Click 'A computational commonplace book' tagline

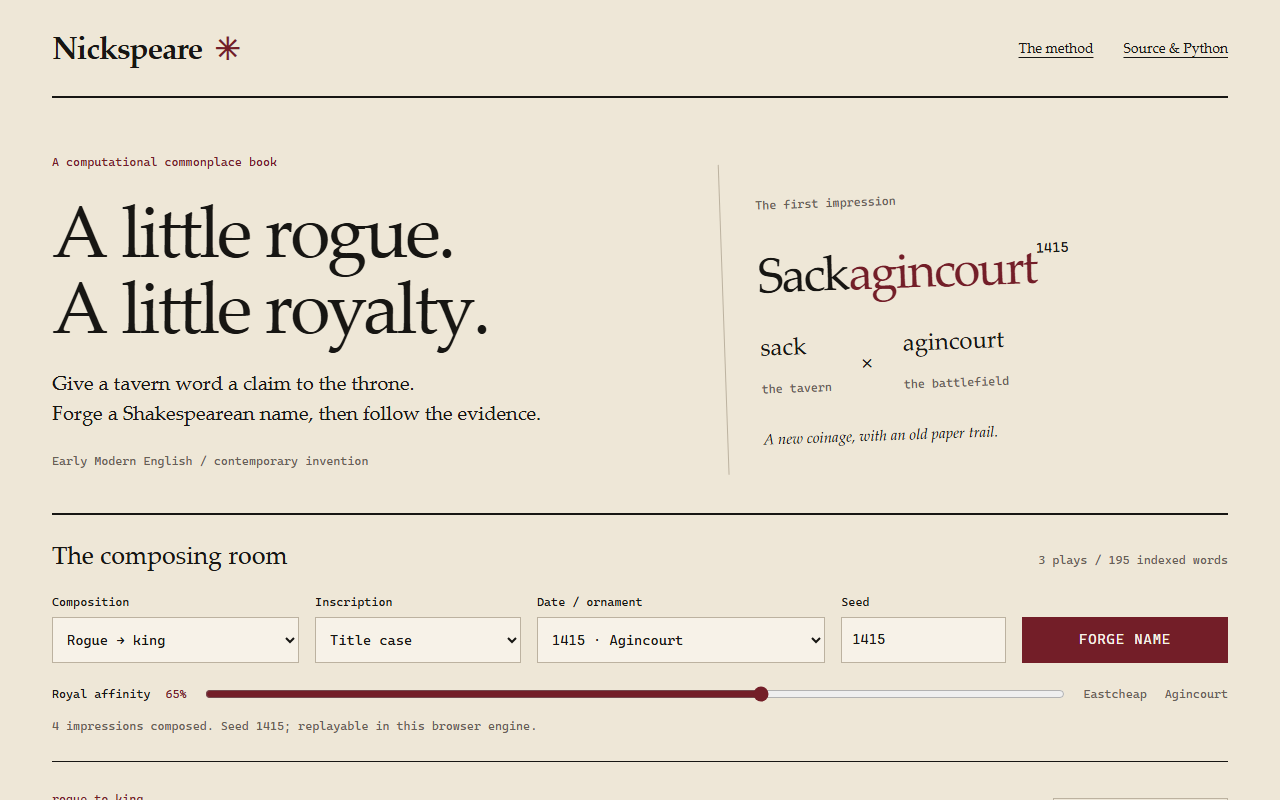coord(165,162)
